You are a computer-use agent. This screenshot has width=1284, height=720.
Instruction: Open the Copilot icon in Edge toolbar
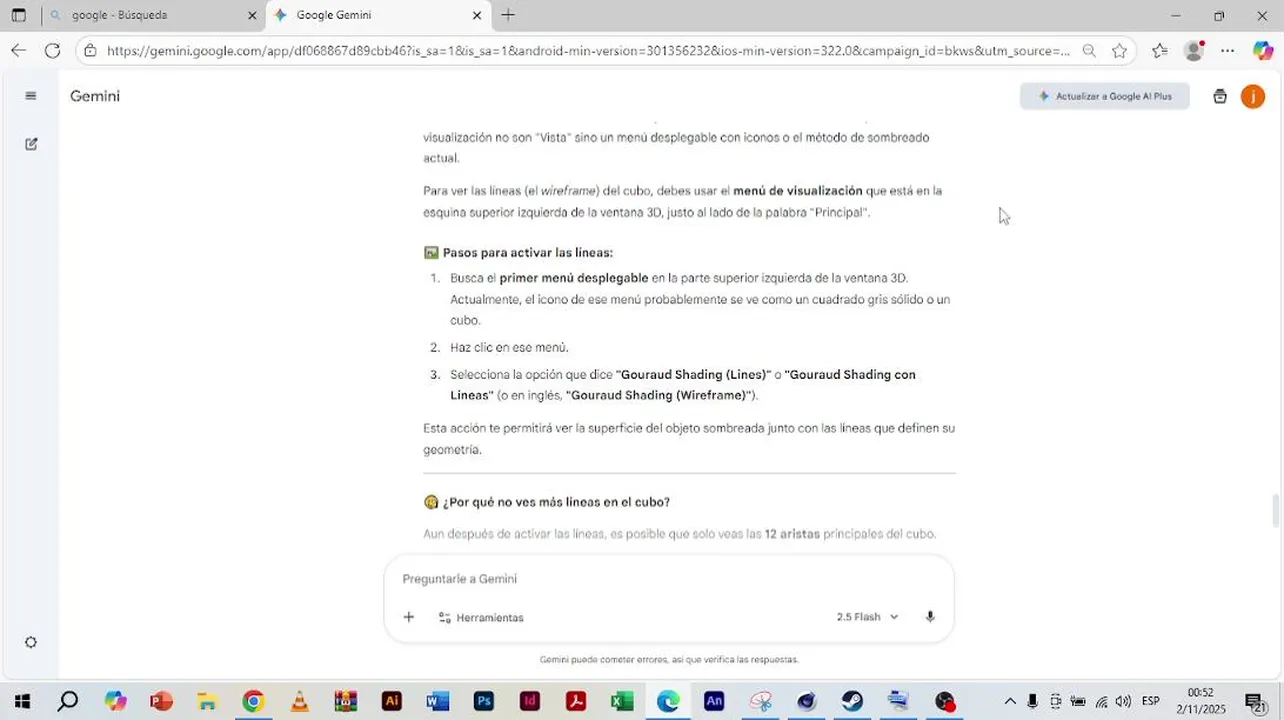click(1262, 50)
